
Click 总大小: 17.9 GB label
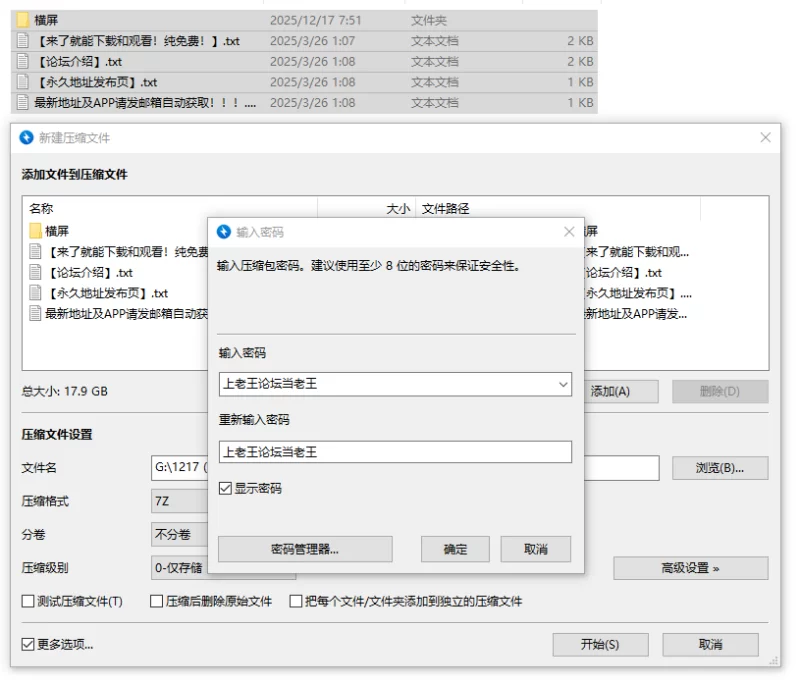65,391
